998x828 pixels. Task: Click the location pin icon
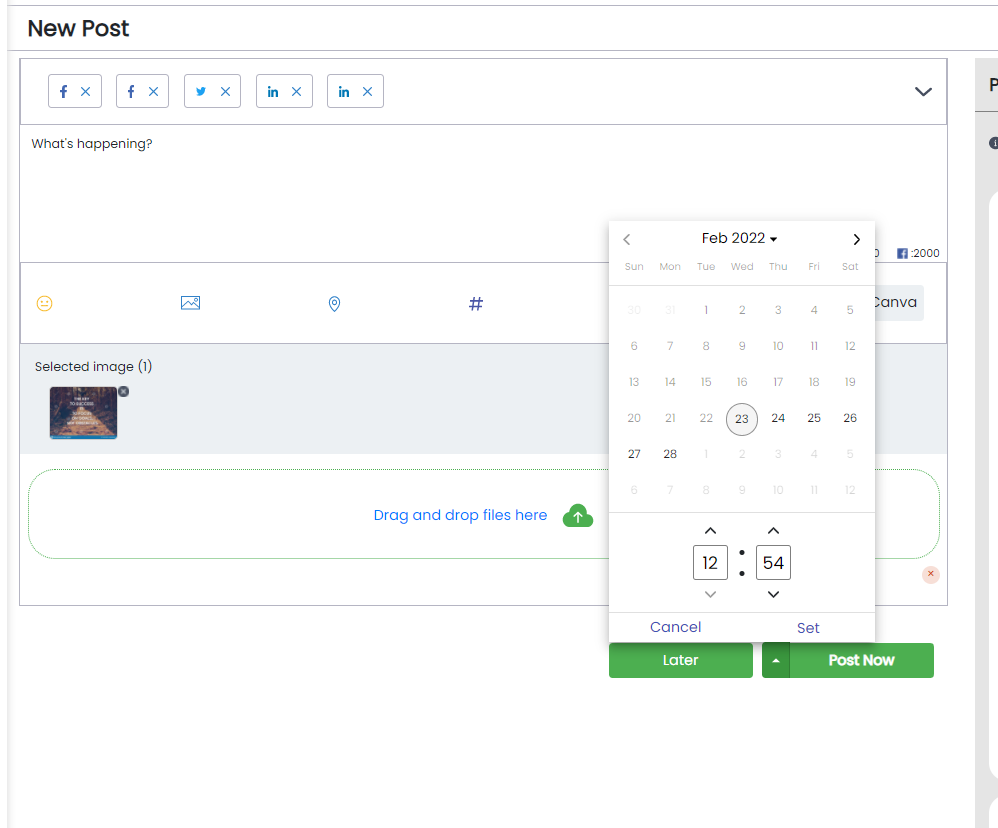click(x=334, y=303)
